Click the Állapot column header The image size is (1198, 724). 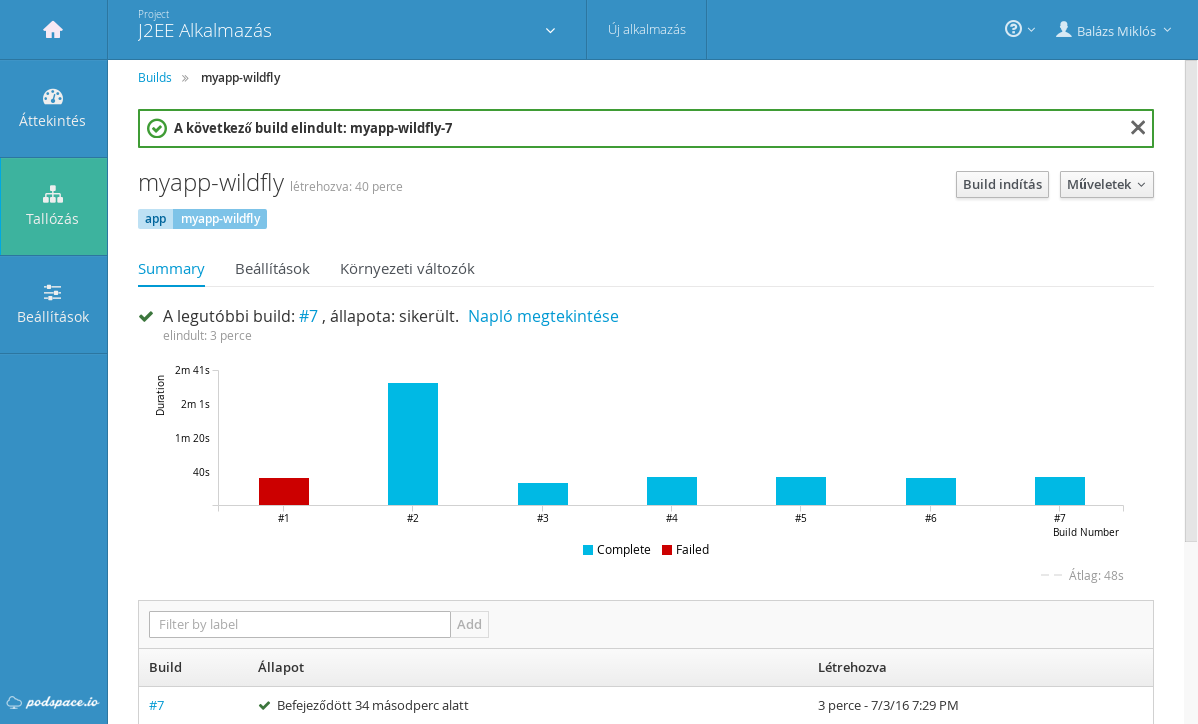[x=280, y=667]
